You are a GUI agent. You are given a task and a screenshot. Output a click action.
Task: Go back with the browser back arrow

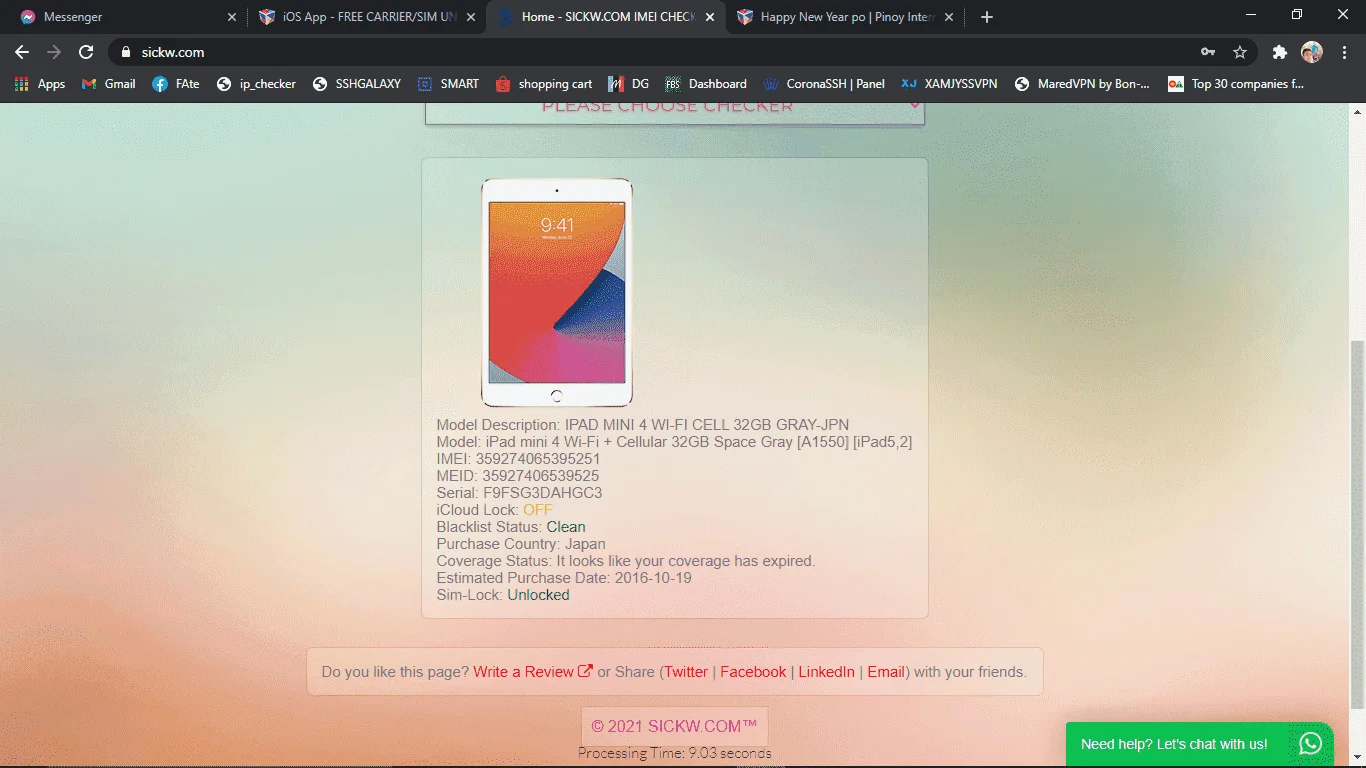point(22,52)
